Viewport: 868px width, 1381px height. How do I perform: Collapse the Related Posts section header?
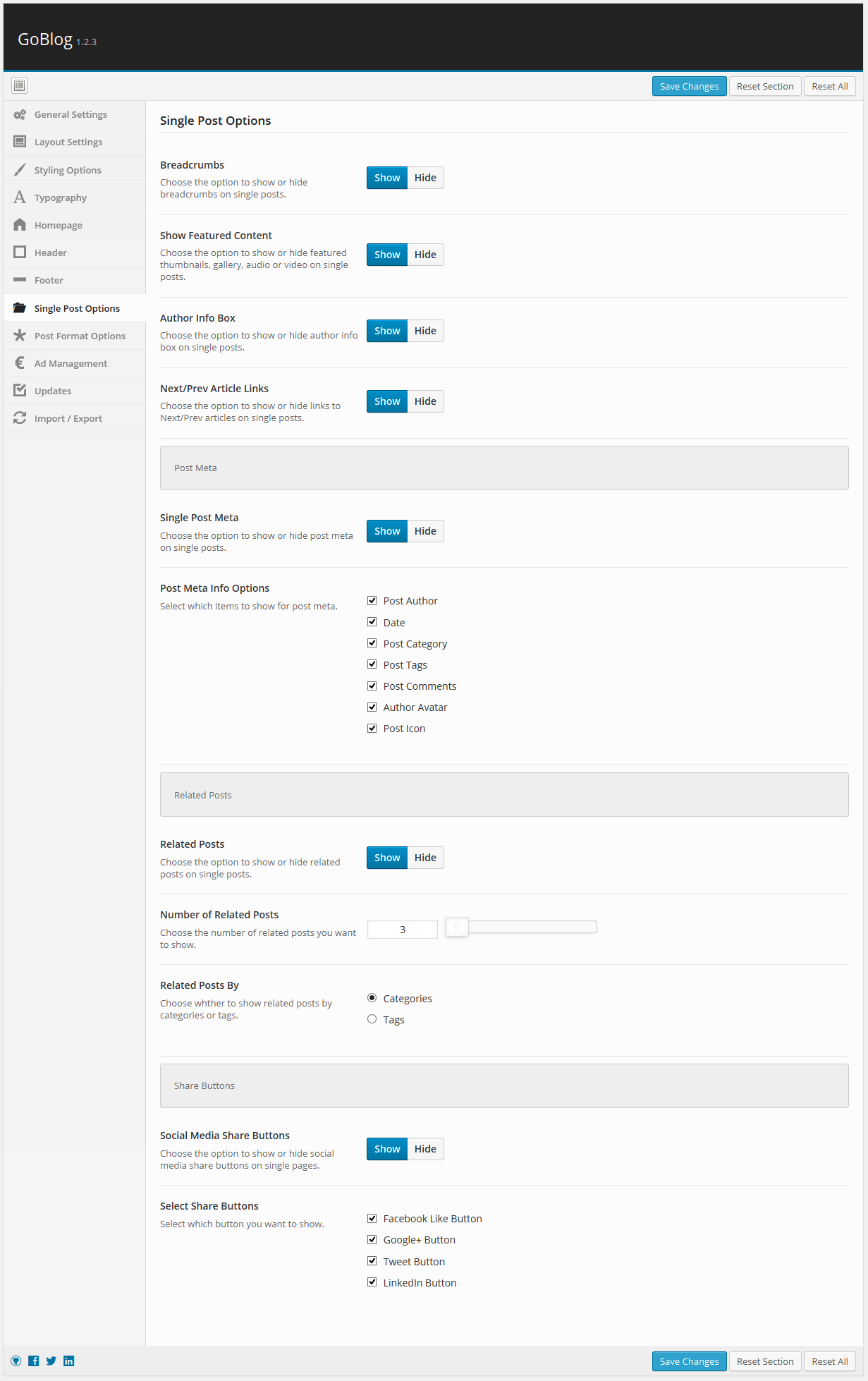click(504, 795)
